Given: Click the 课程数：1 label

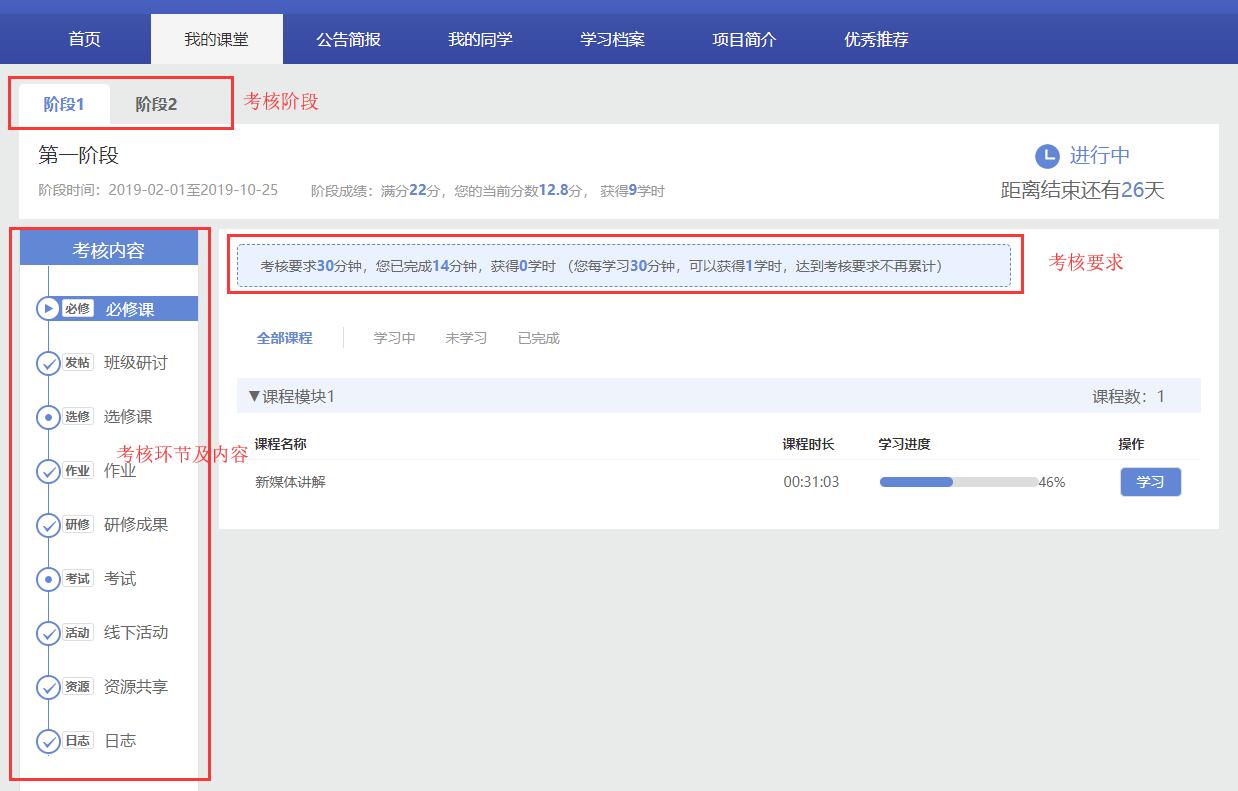Looking at the screenshot, I should pyautogui.click(x=1128, y=397).
